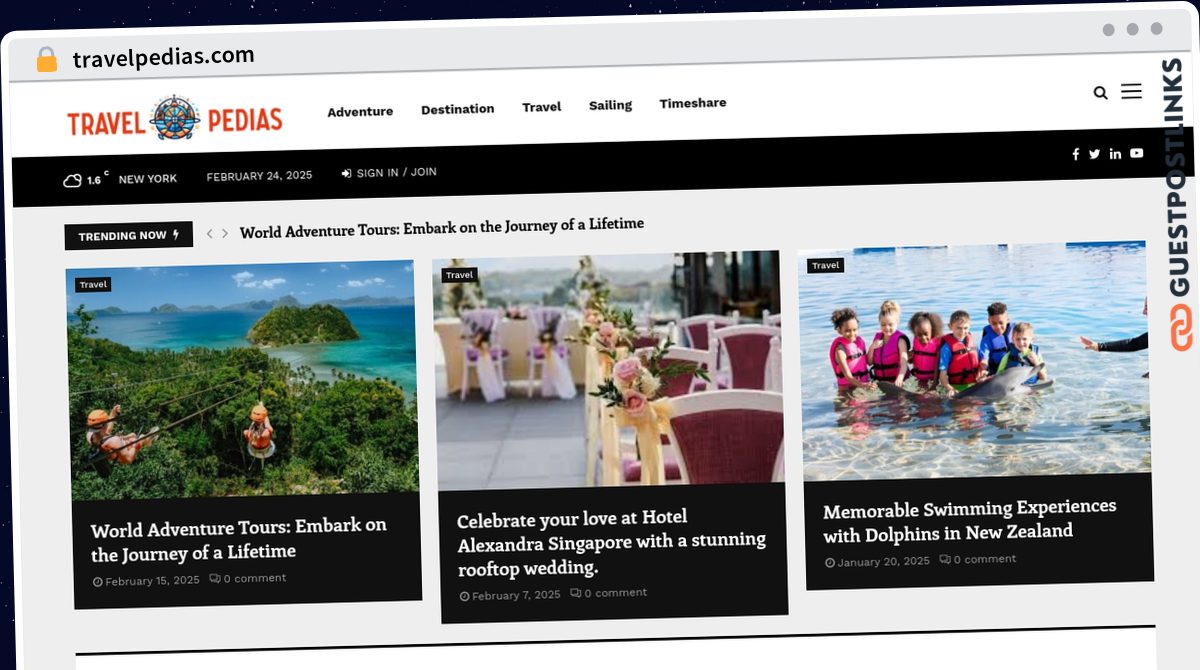Open the Sailing menu
The height and width of the screenshot is (670, 1200).
(610, 105)
